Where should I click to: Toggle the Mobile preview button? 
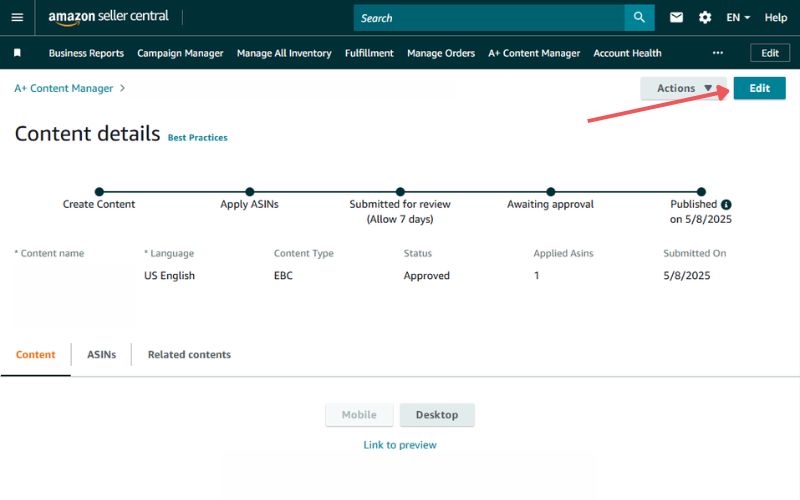pos(359,415)
